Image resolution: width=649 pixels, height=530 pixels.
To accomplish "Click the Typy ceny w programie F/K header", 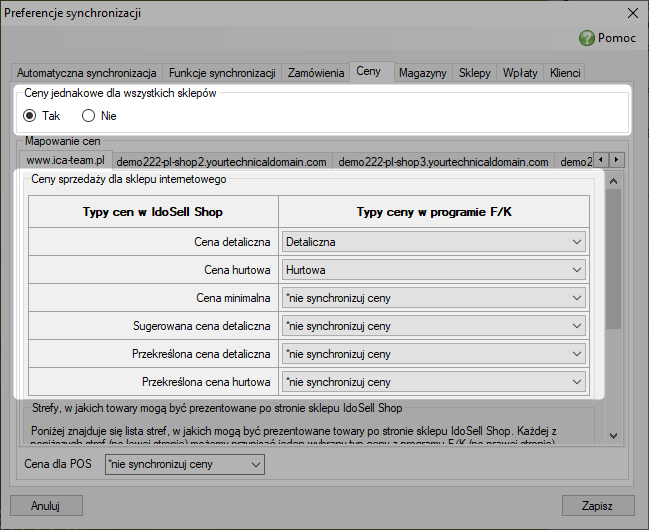I will [x=434, y=212].
